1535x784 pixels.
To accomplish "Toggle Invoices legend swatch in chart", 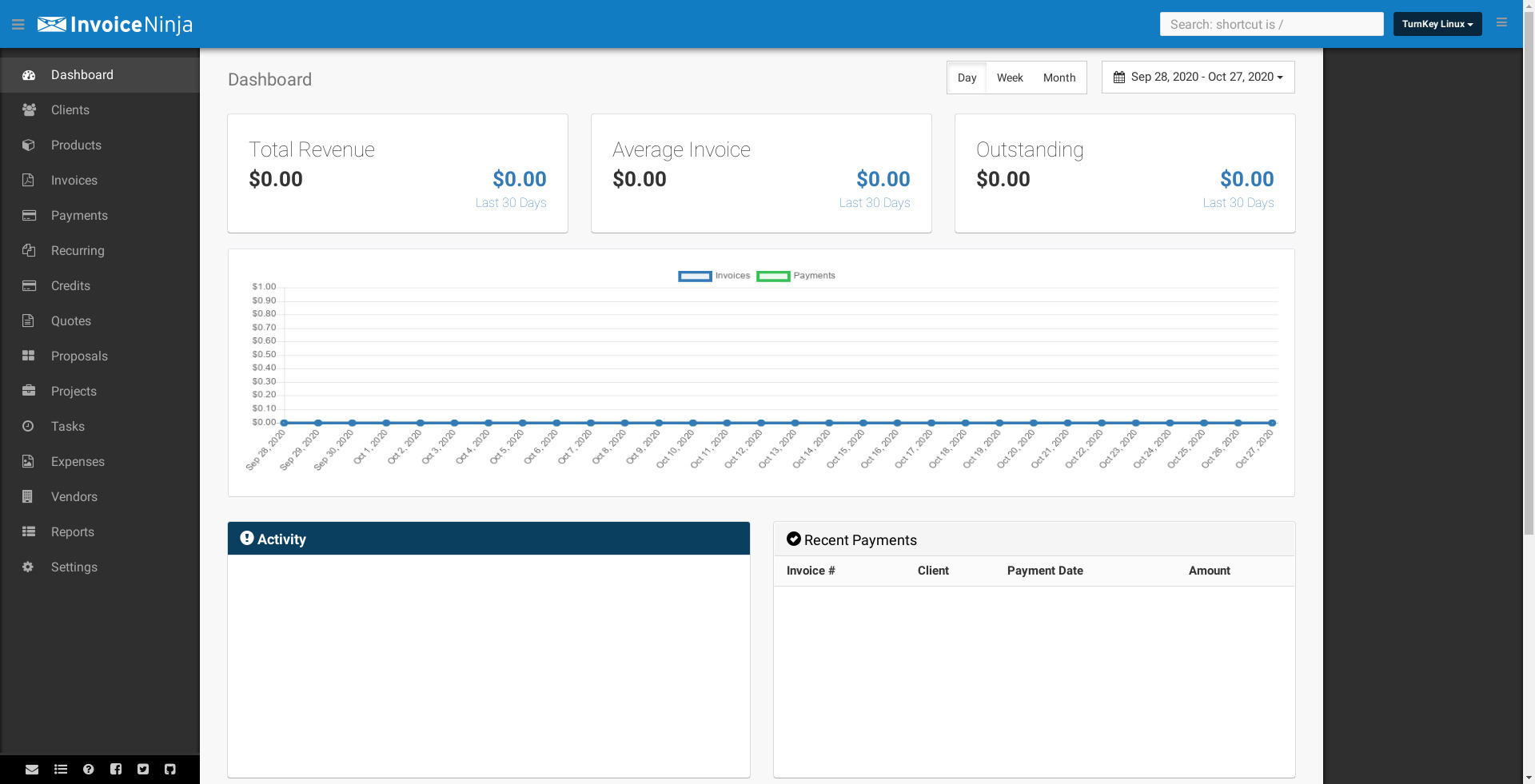I will [695, 277].
